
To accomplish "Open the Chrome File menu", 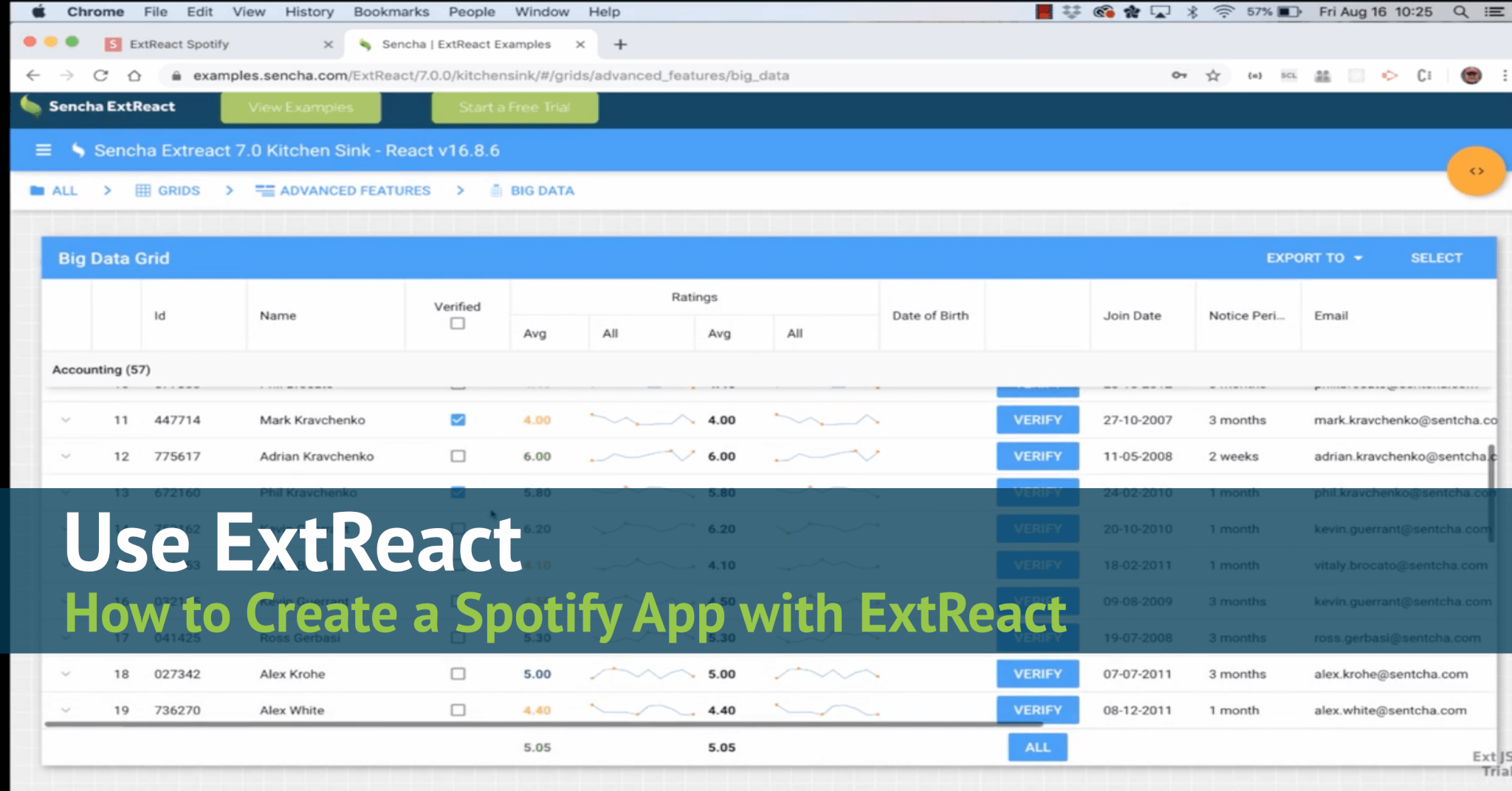I will coord(155,12).
